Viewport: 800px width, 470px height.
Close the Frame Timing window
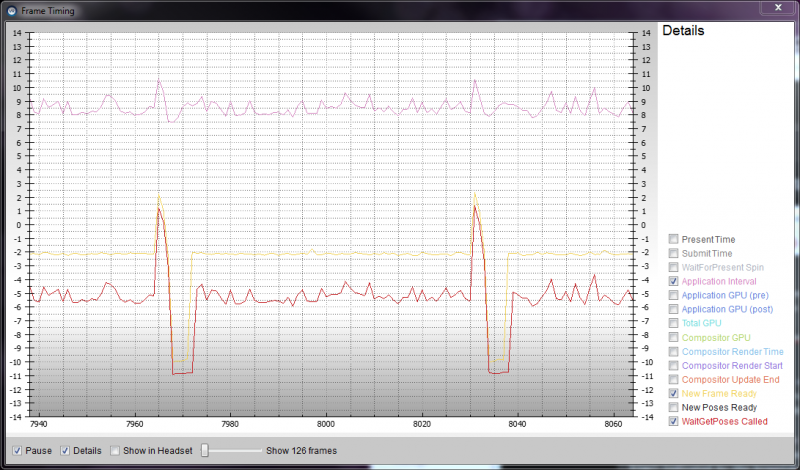pyautogui.click(x=778, y=8)
